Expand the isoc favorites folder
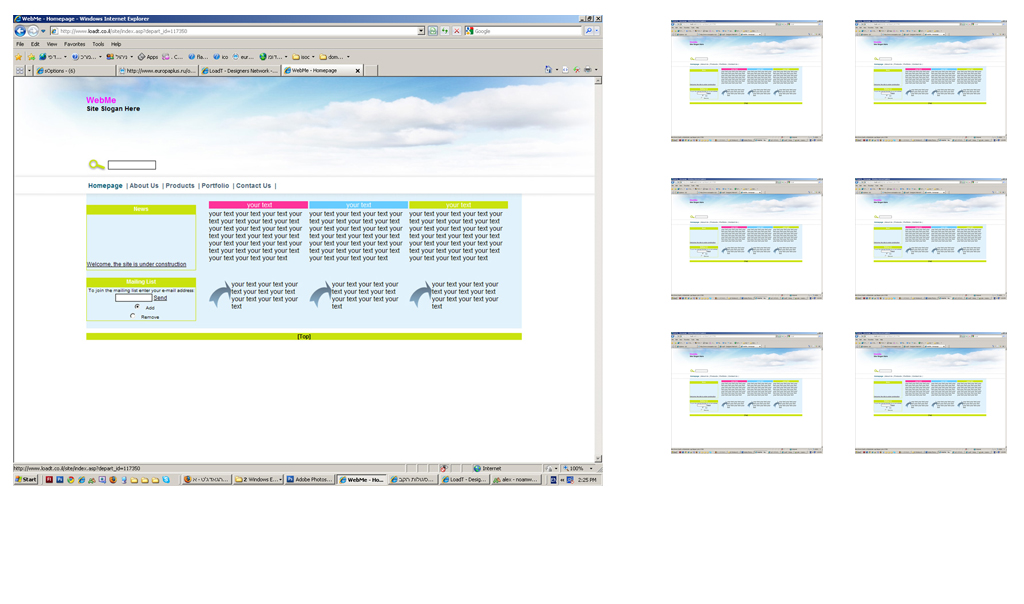 304,57
